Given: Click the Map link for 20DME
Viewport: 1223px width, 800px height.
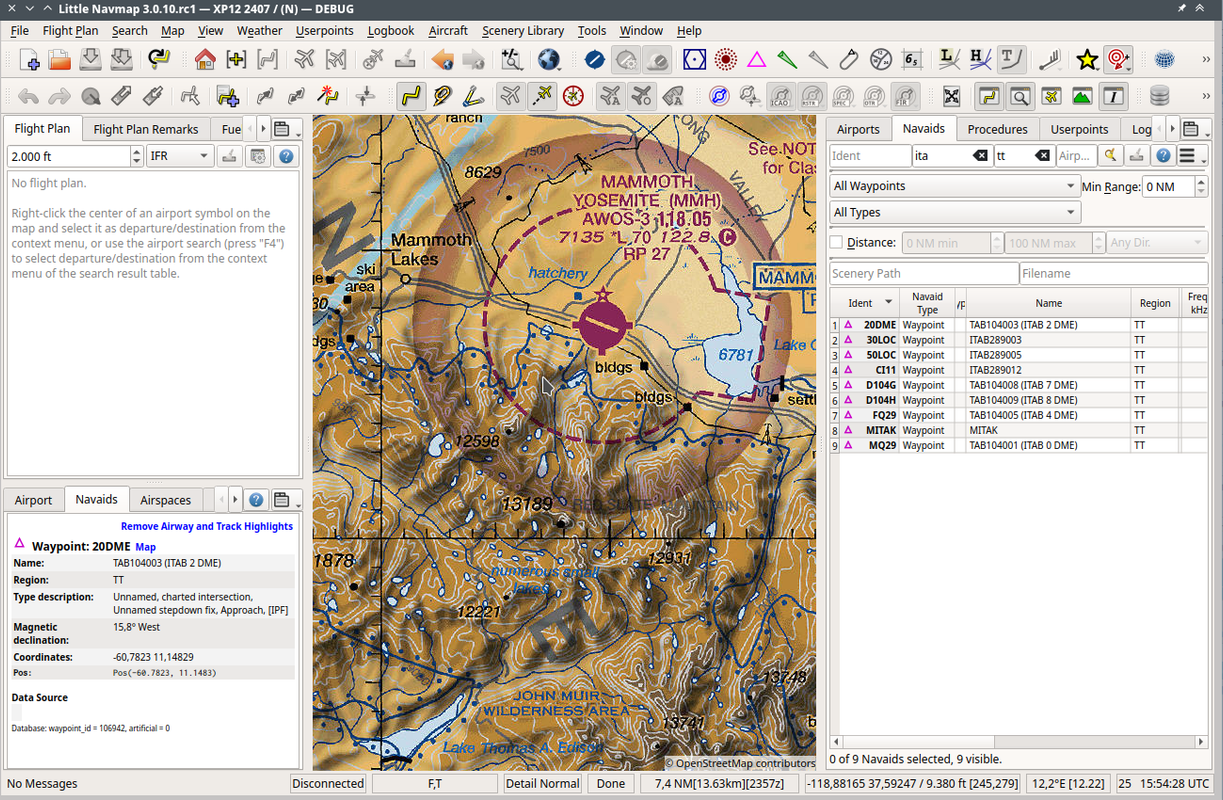Looking at the screenshot, I should 146,547.
